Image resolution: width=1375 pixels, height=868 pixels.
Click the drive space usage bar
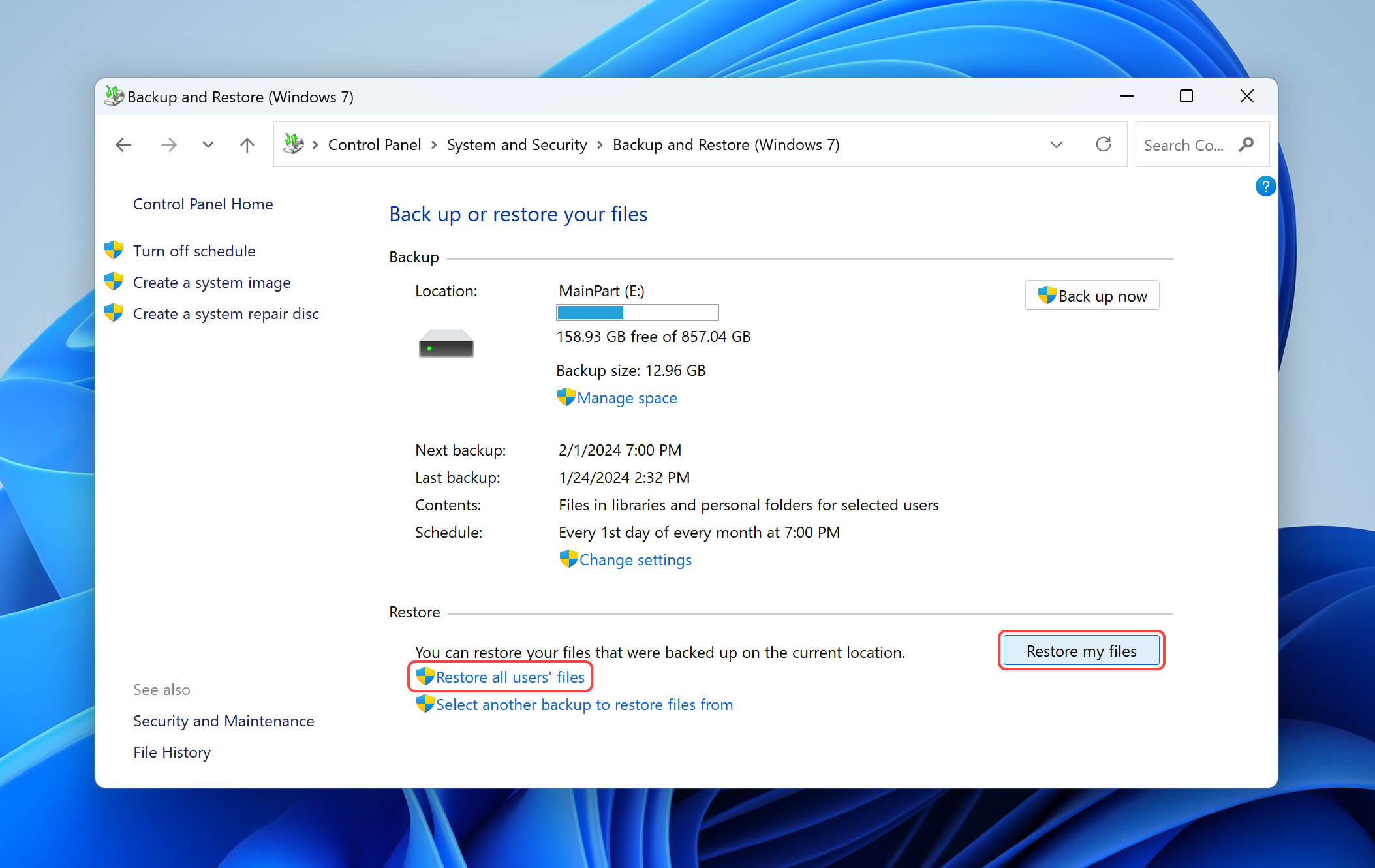tap(638, 313)
